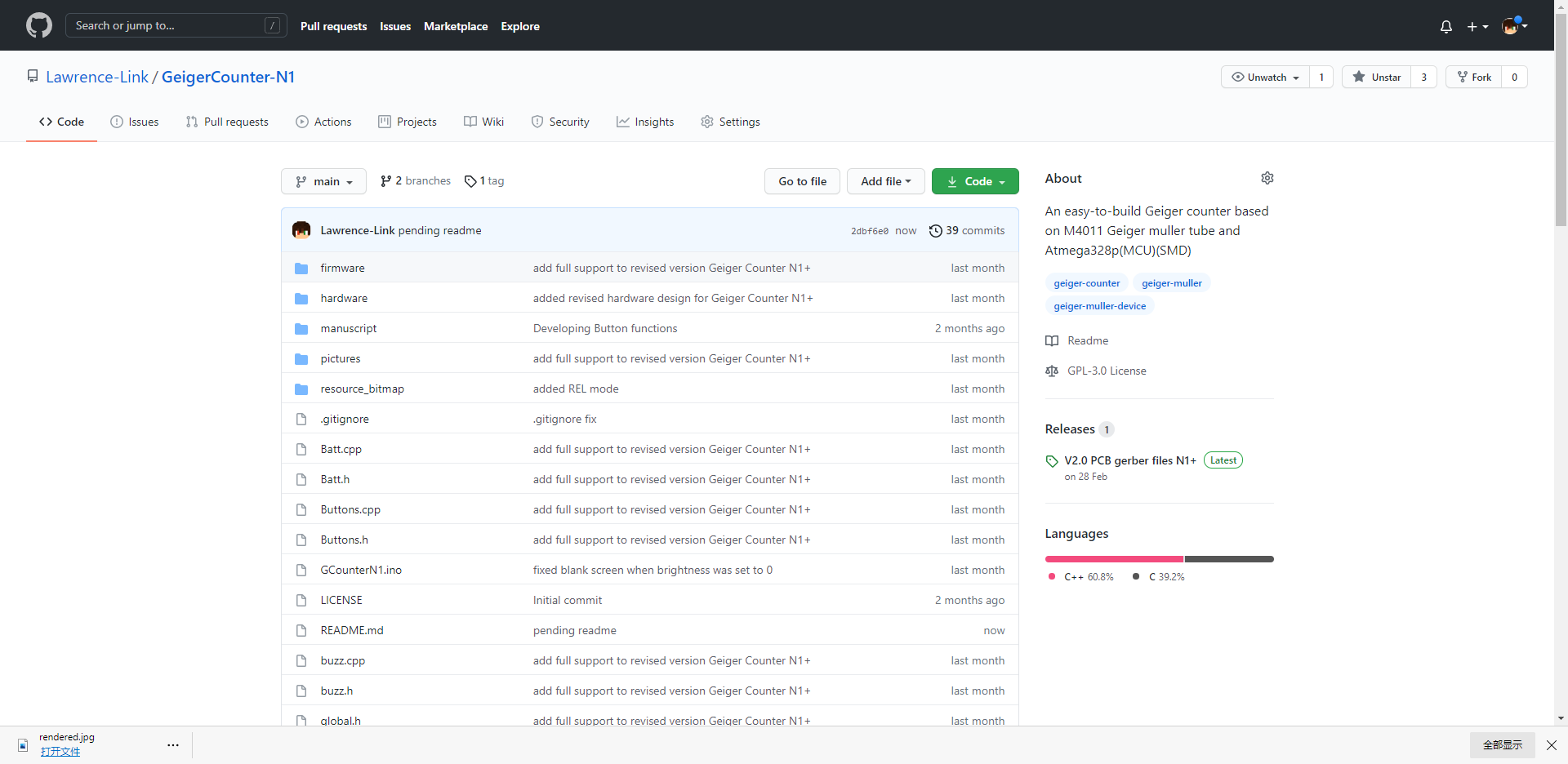View the watchers count 1
This screenshot has height=764, width=1568.
pyautogui.click(x=1321, y=77)
